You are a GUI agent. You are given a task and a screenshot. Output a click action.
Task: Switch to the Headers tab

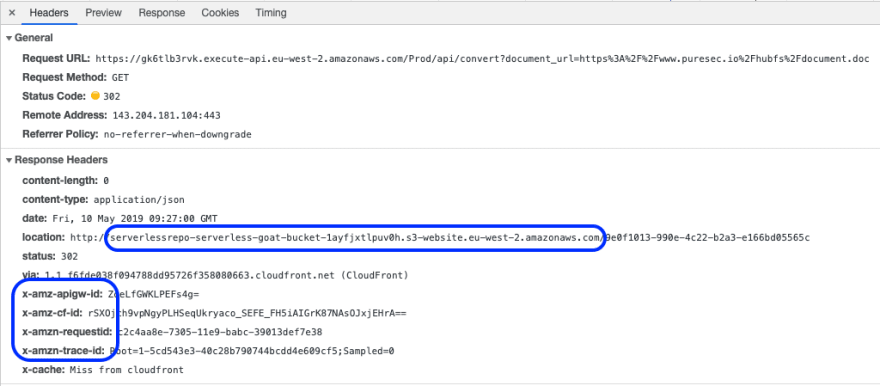pyautogui.click(x=49, y=12)
